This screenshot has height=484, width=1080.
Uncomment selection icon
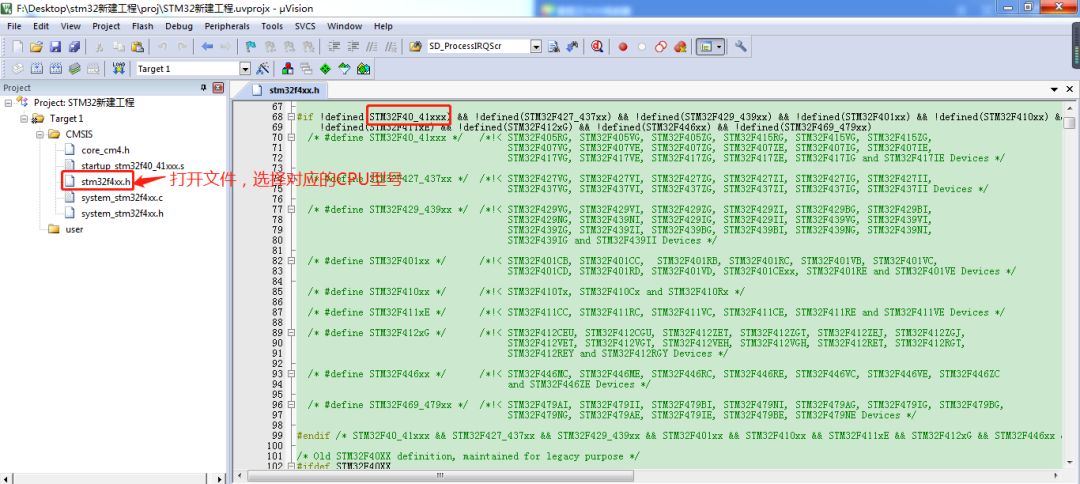point(391,47)
